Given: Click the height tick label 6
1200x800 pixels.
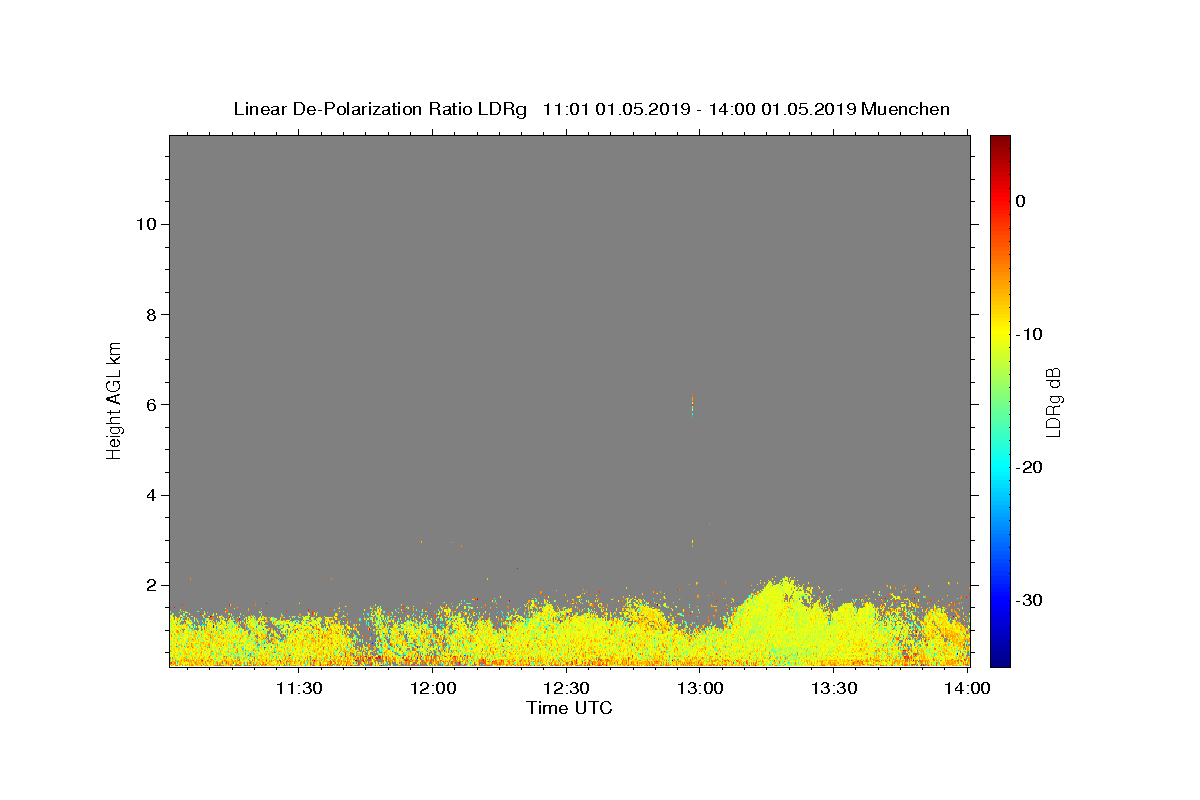Looking at the screenshot, I should [149, 404].
